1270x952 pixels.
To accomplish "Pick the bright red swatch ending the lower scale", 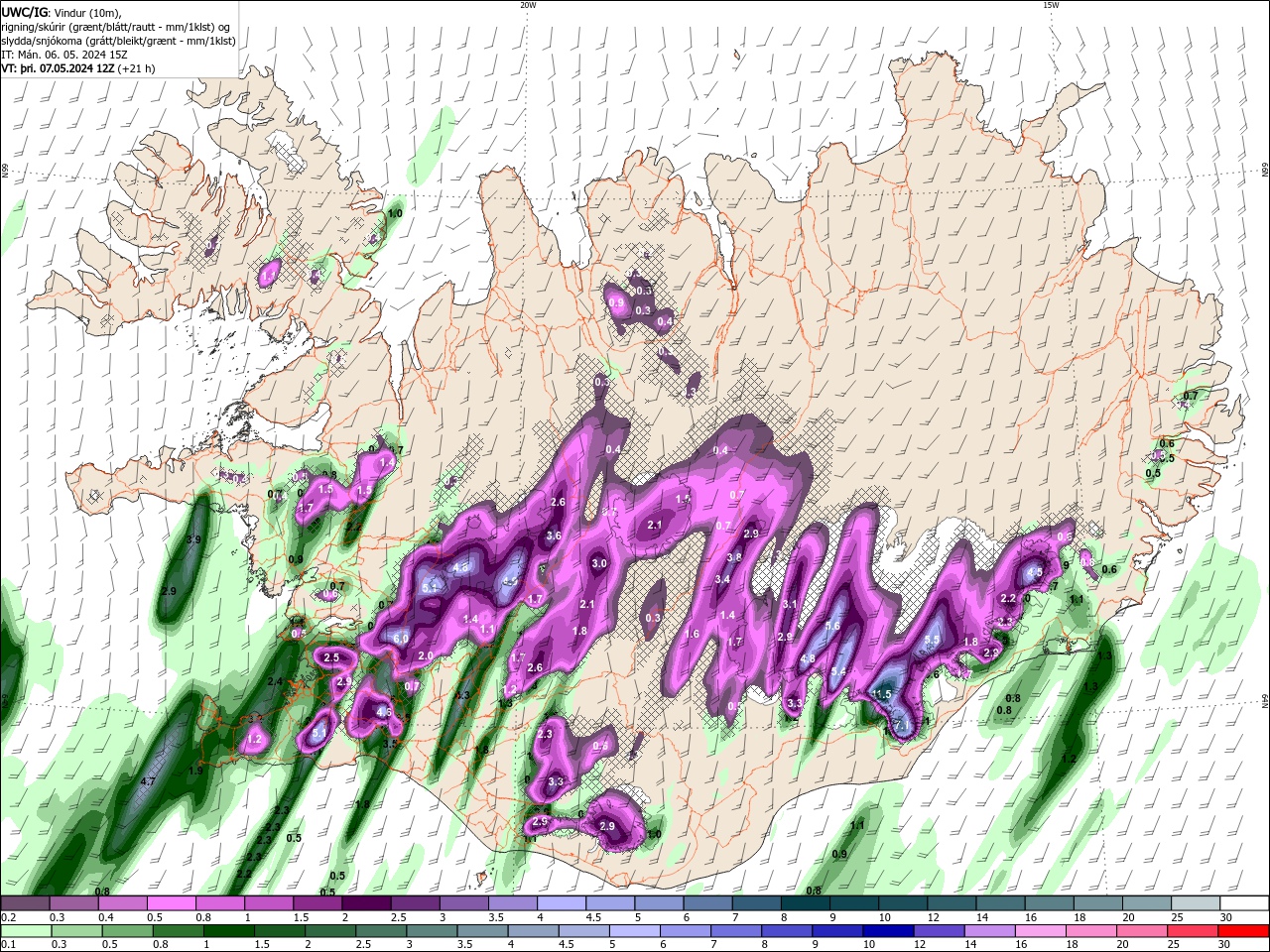I will (1244, 931).
